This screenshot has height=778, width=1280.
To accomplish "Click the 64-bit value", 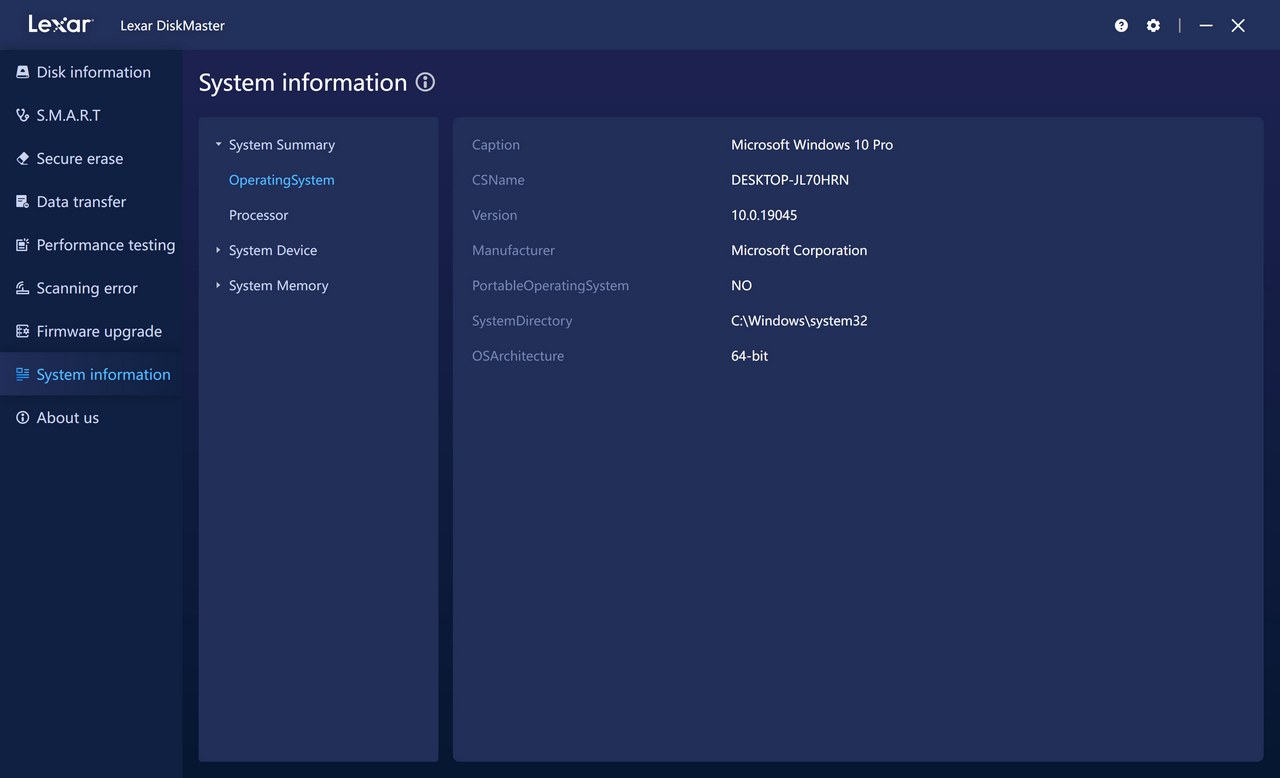I will pyautogui.click(x=750, y=356).
